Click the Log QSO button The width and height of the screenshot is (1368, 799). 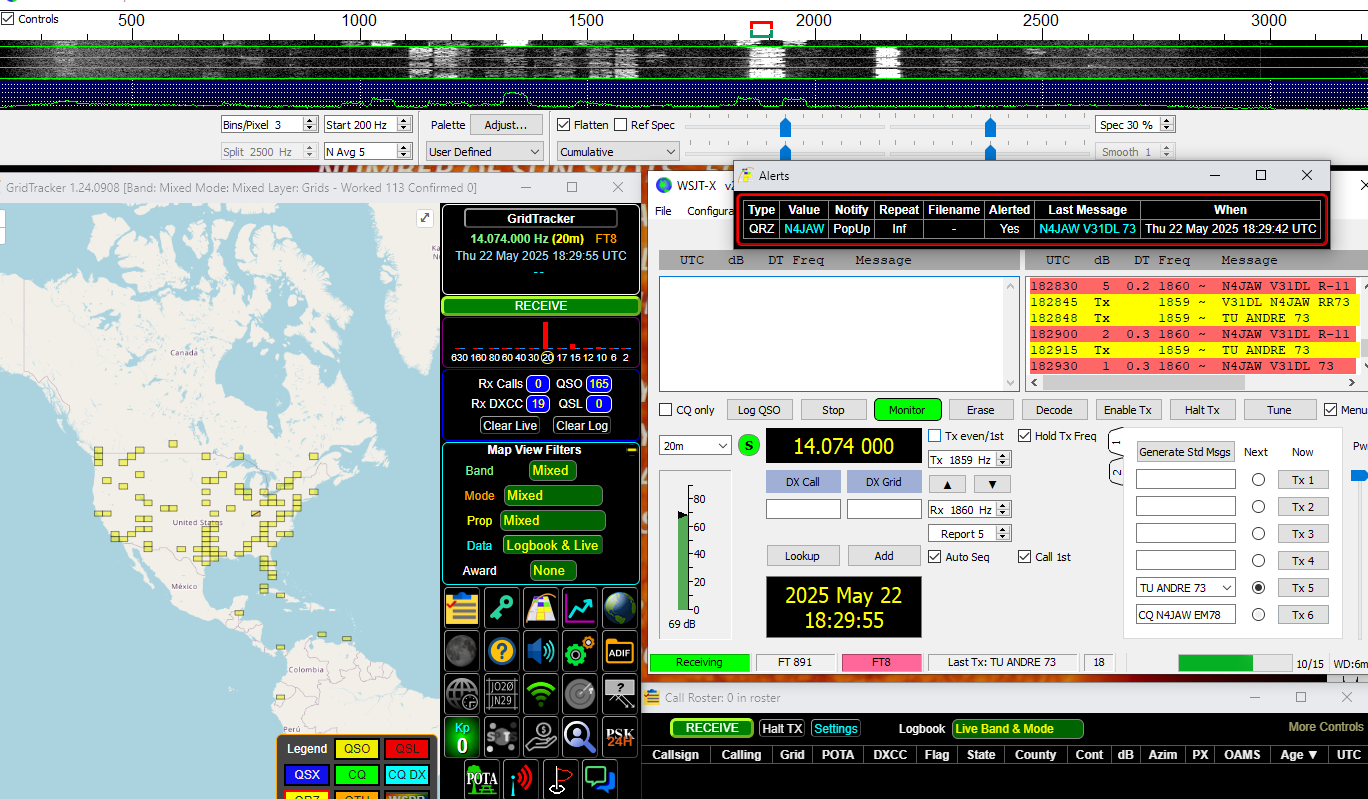tap(760, 410)
